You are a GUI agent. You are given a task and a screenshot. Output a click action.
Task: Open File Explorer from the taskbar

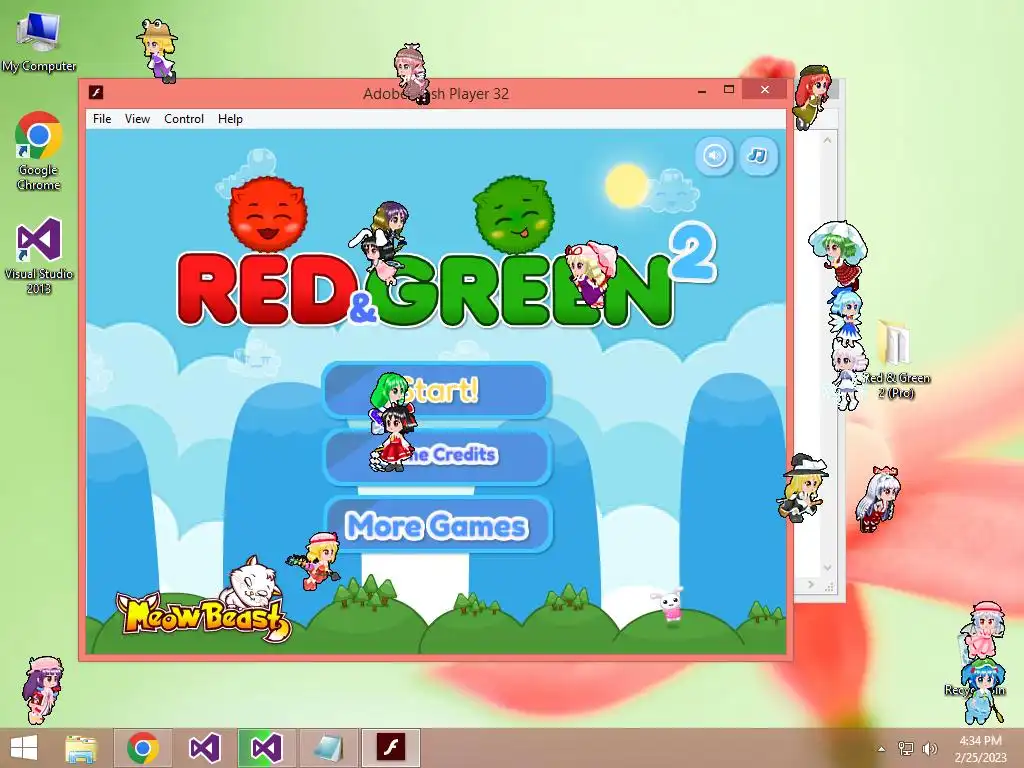click(81, 748)
